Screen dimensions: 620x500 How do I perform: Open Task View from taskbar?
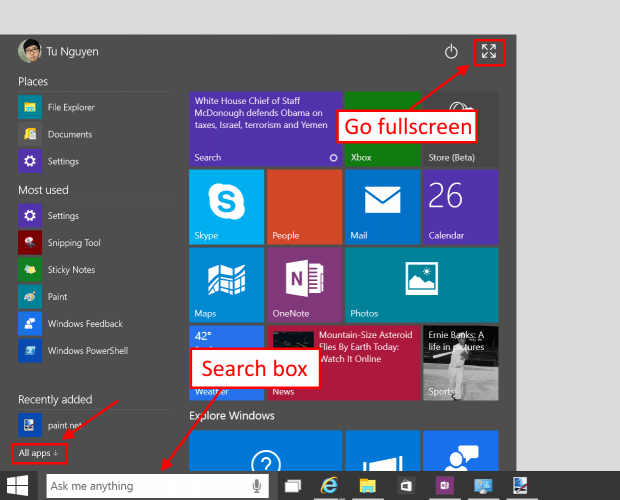coord(293,486)
